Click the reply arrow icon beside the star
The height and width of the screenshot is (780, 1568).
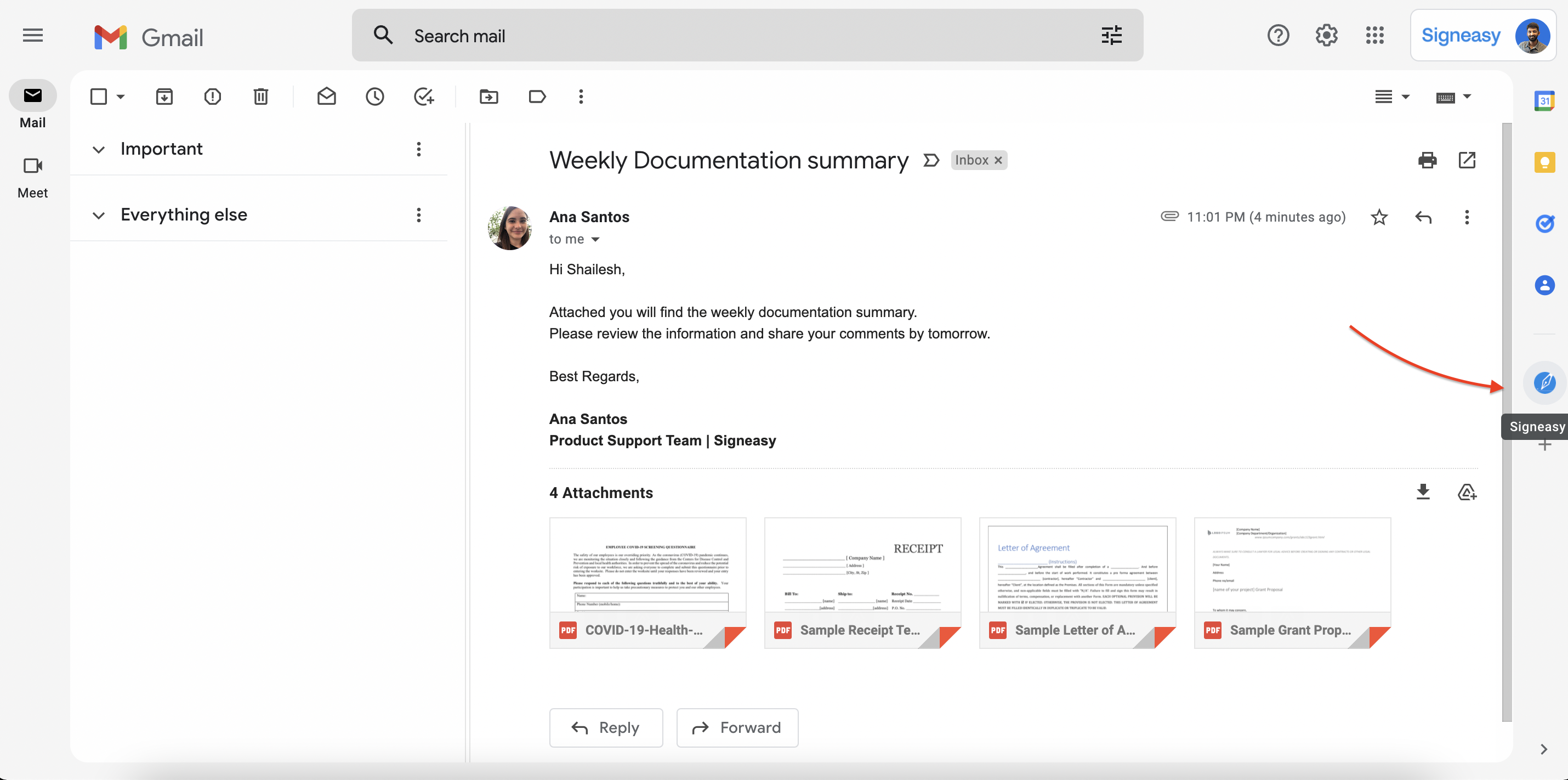coord(1423,217)
